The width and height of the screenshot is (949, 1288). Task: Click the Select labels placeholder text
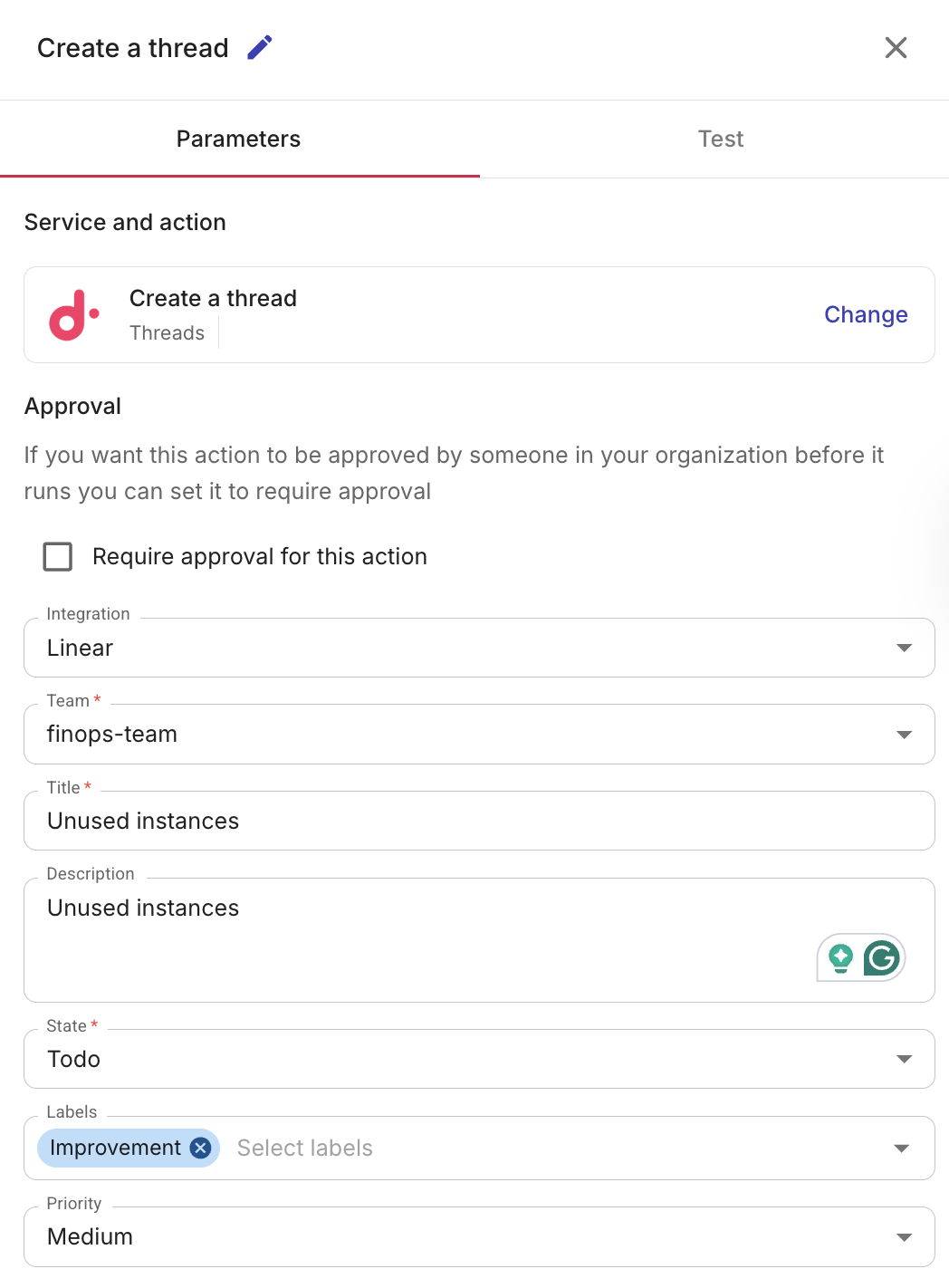point(305,1149)
